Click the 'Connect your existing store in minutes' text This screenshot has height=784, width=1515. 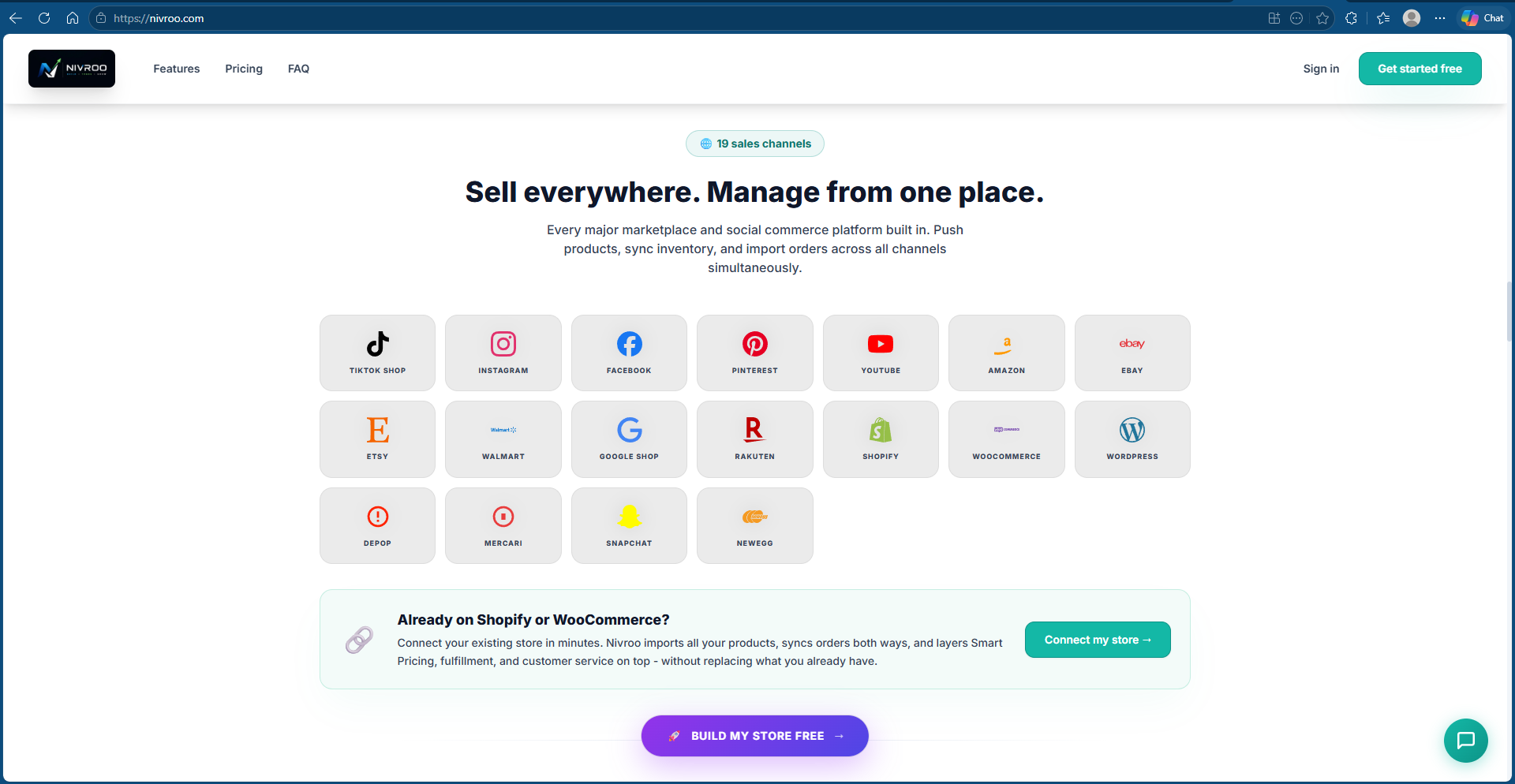[700, 652]
